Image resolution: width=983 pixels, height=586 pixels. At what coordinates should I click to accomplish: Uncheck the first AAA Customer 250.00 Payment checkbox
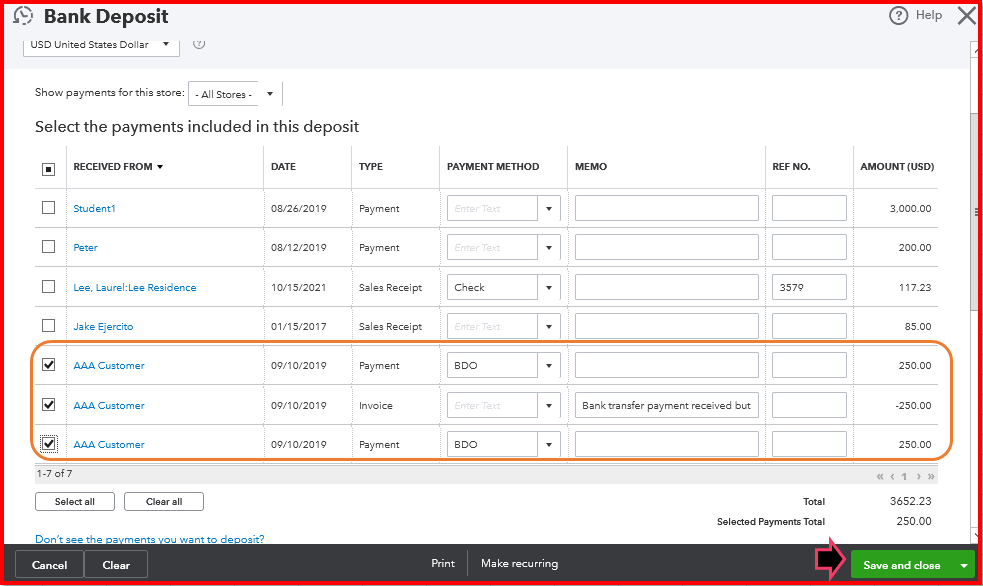point(48,365)
